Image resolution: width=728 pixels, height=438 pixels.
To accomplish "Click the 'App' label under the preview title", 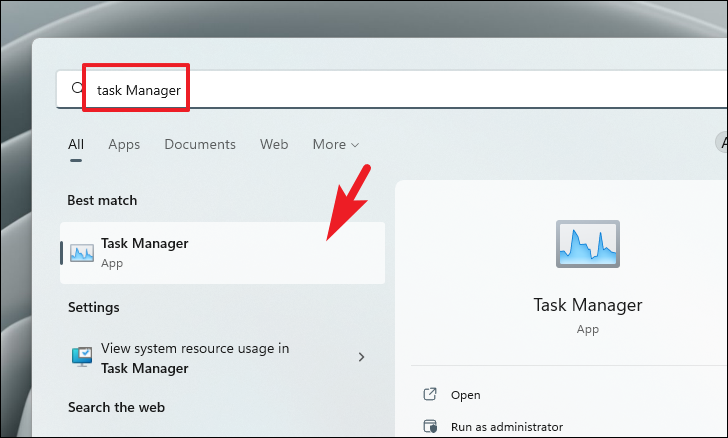I will click(x=588, y=329).
